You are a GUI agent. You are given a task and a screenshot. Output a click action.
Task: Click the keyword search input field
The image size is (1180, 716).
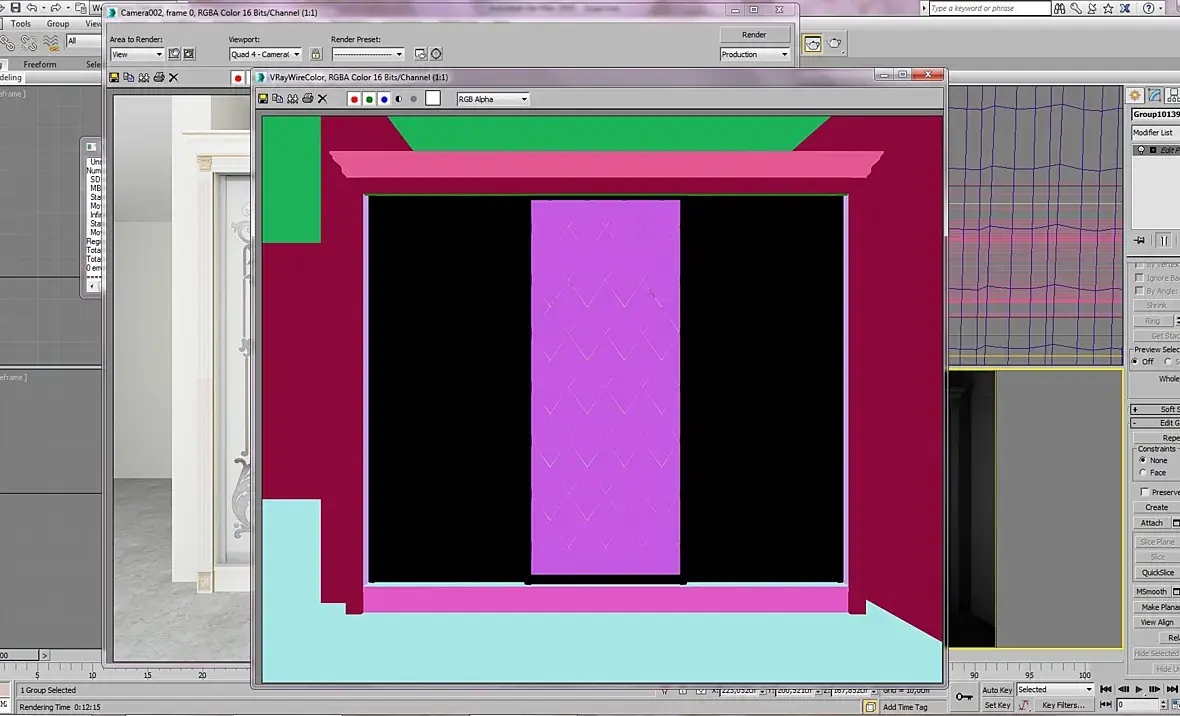(x=989, y=8)
